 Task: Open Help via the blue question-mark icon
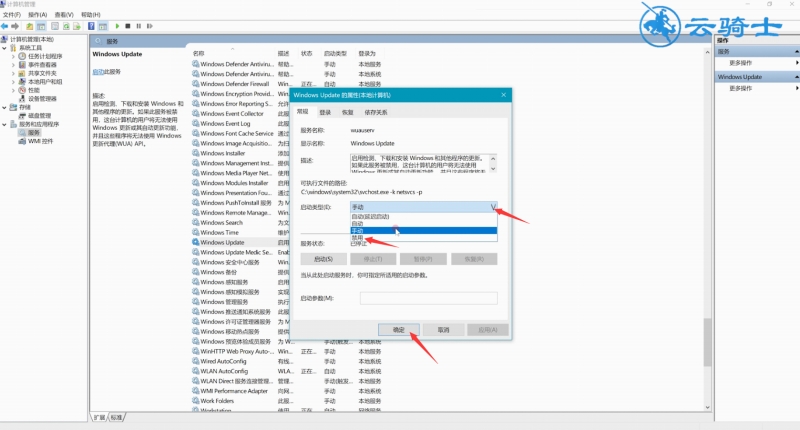pyautogui.click(x=91, y=26)
